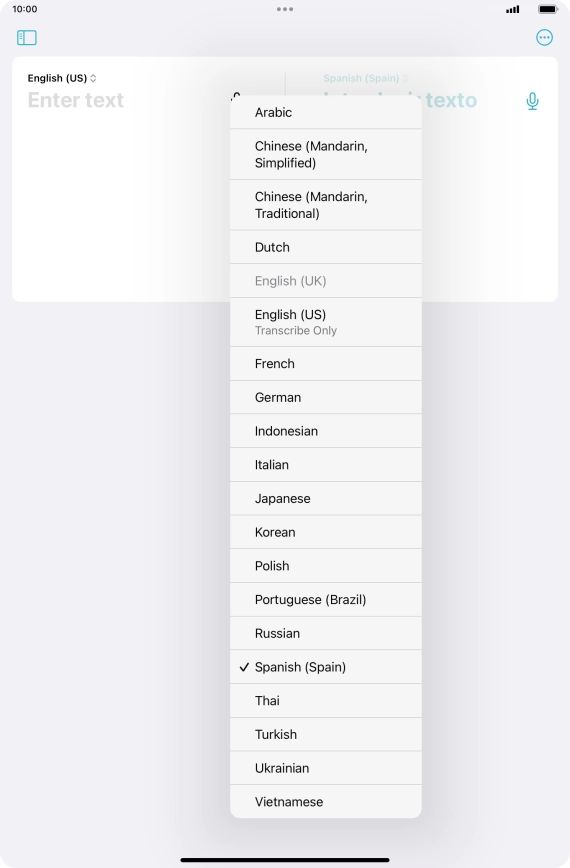
Task: Select English (US) Transcribe Only option
Action: click(x=326, y=322)
